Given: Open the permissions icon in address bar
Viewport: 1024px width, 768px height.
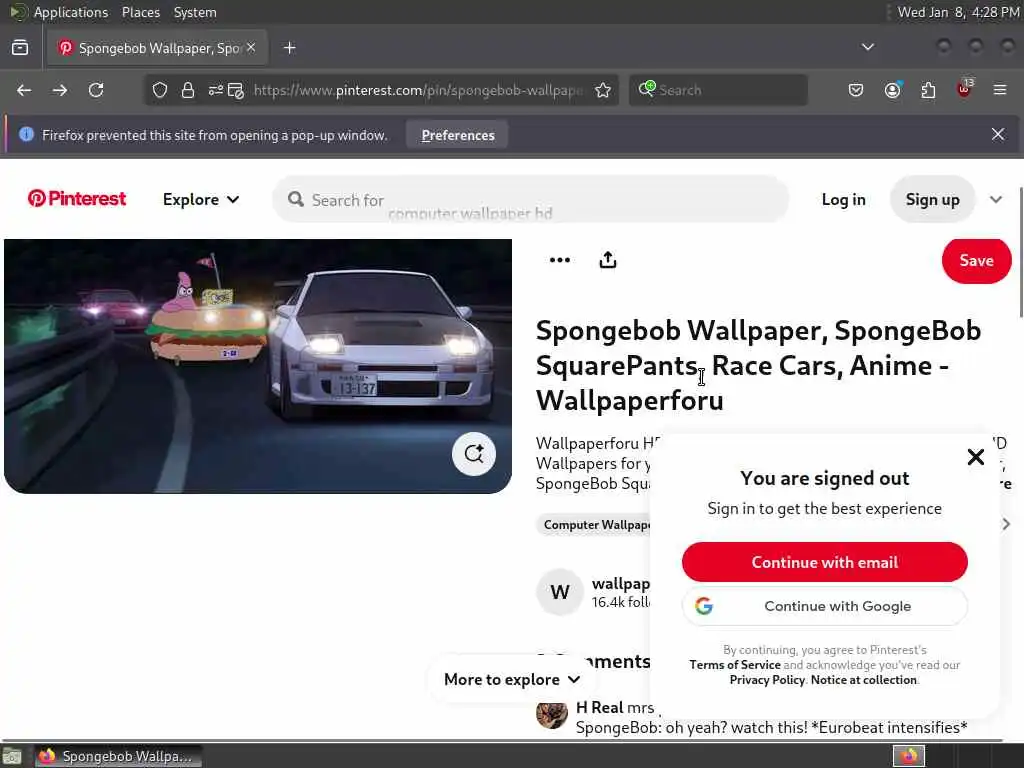Looking at the screenshot, I should click(216, 90).
